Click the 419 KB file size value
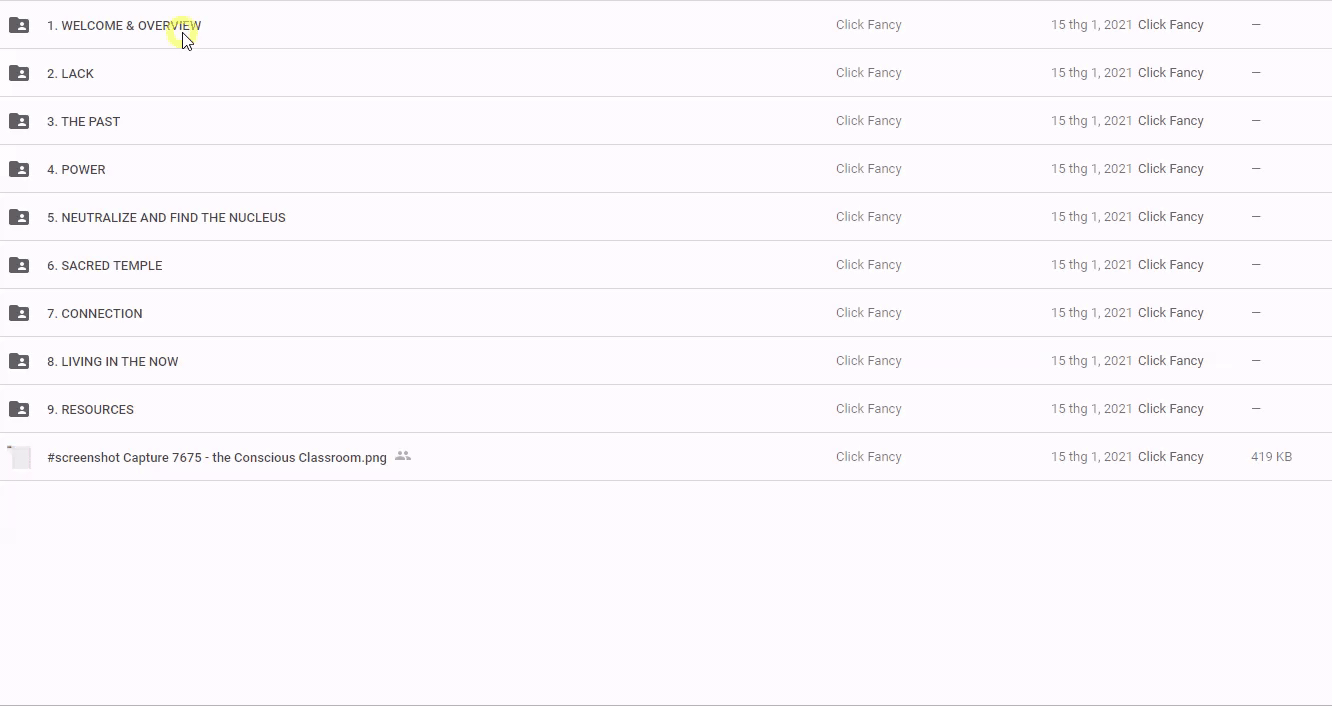 (x=1271, y=457)
